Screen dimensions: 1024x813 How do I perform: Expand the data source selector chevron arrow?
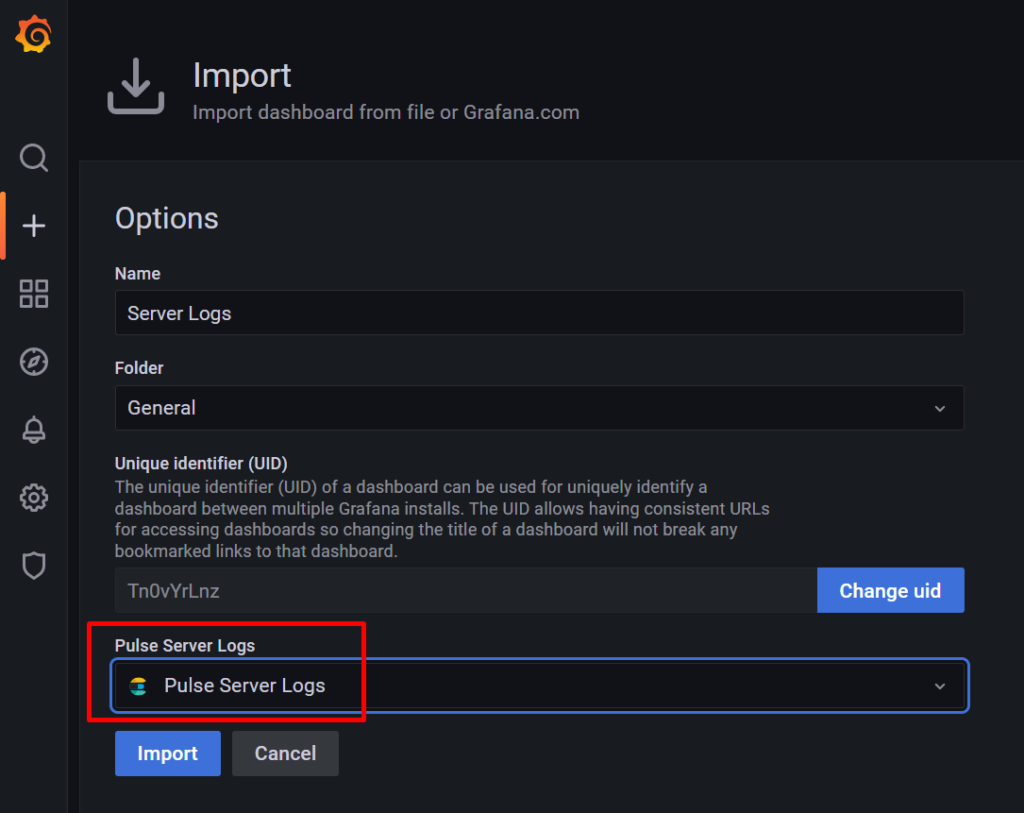click(939, 686)
